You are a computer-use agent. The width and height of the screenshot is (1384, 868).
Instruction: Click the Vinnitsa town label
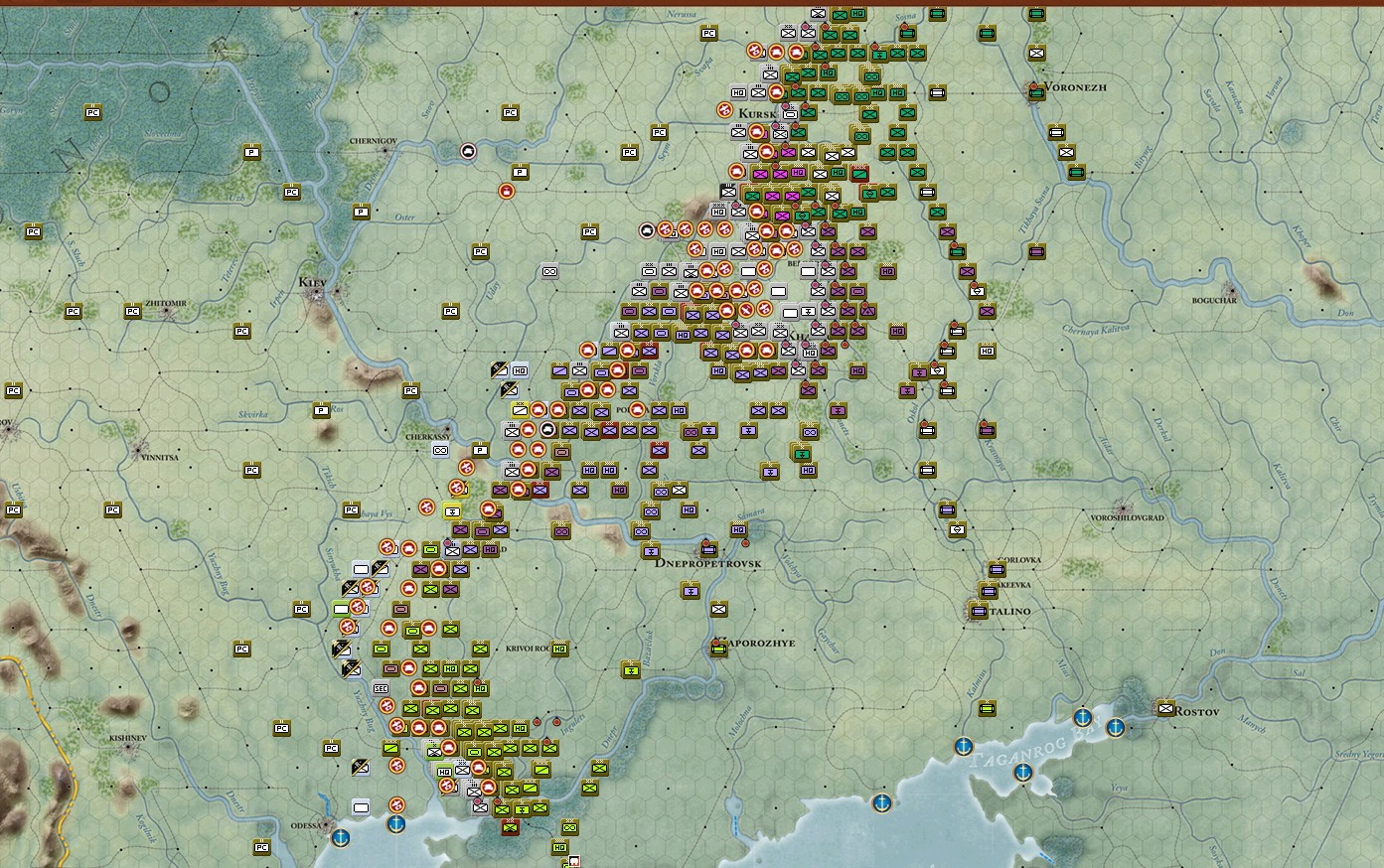click(158, 458)
